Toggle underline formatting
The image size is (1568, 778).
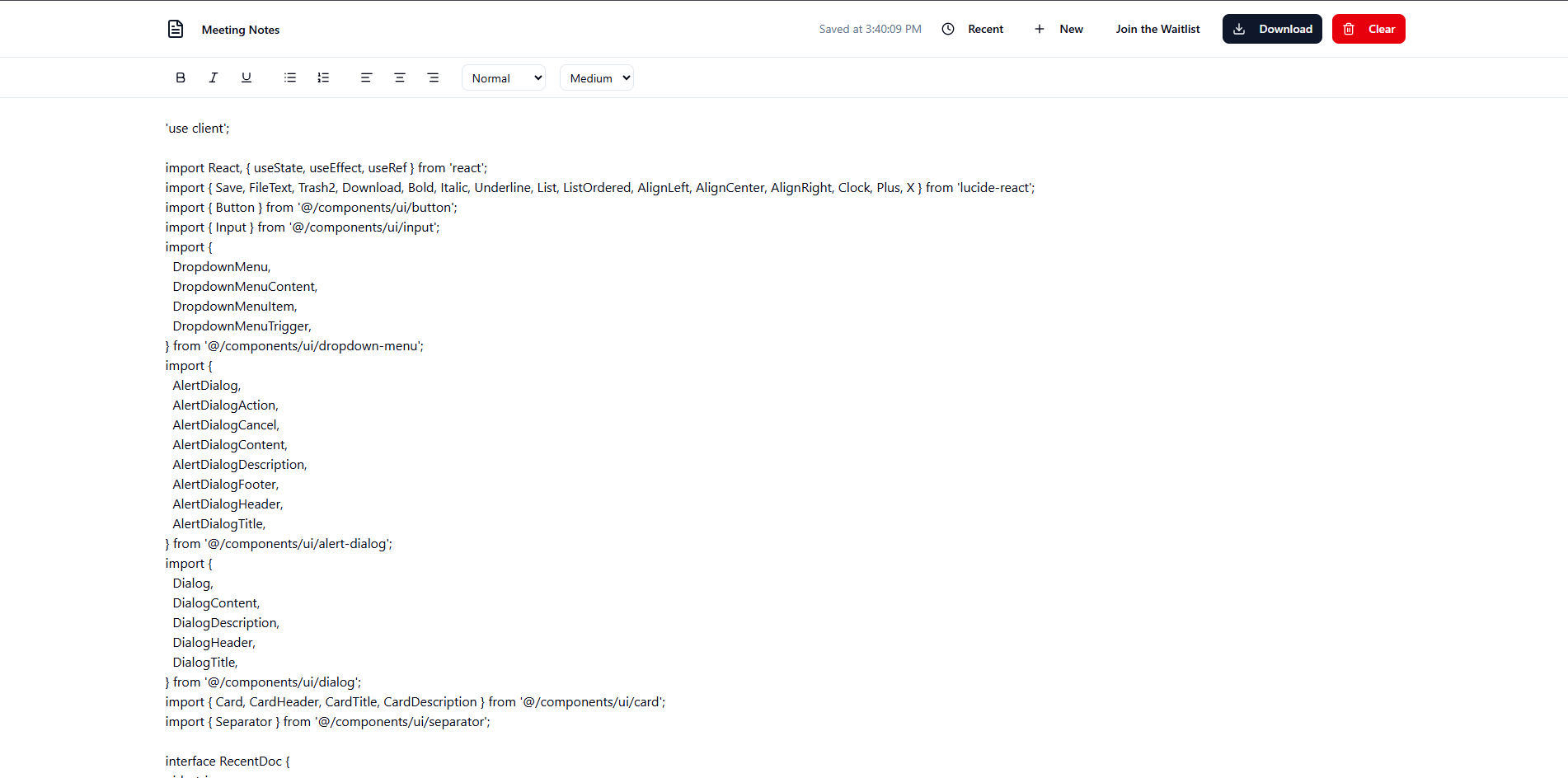[x=246, y=77]
